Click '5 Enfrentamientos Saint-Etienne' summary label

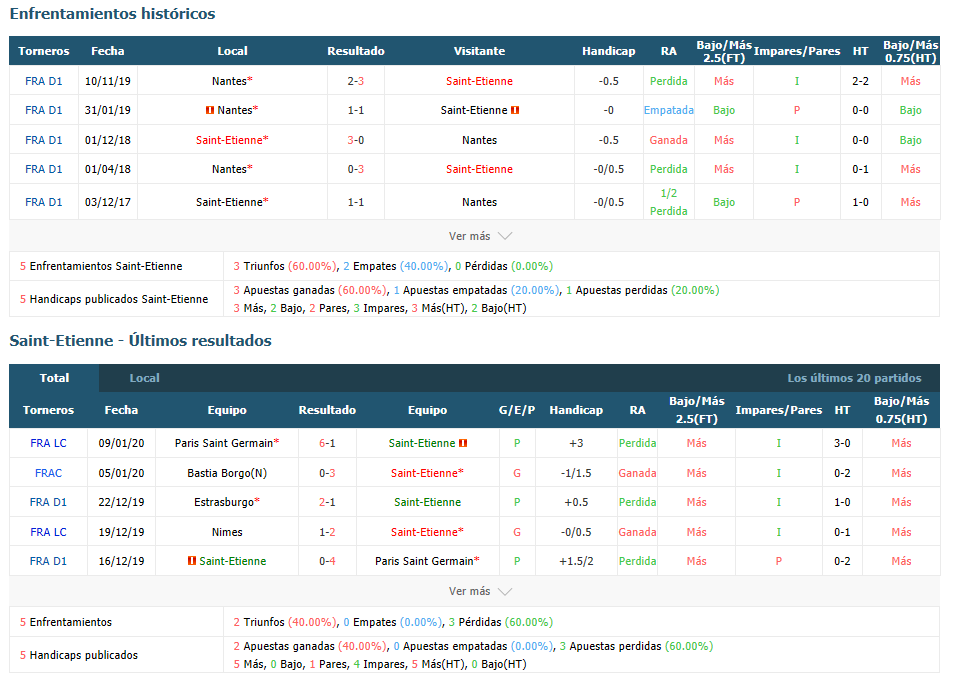101,266
